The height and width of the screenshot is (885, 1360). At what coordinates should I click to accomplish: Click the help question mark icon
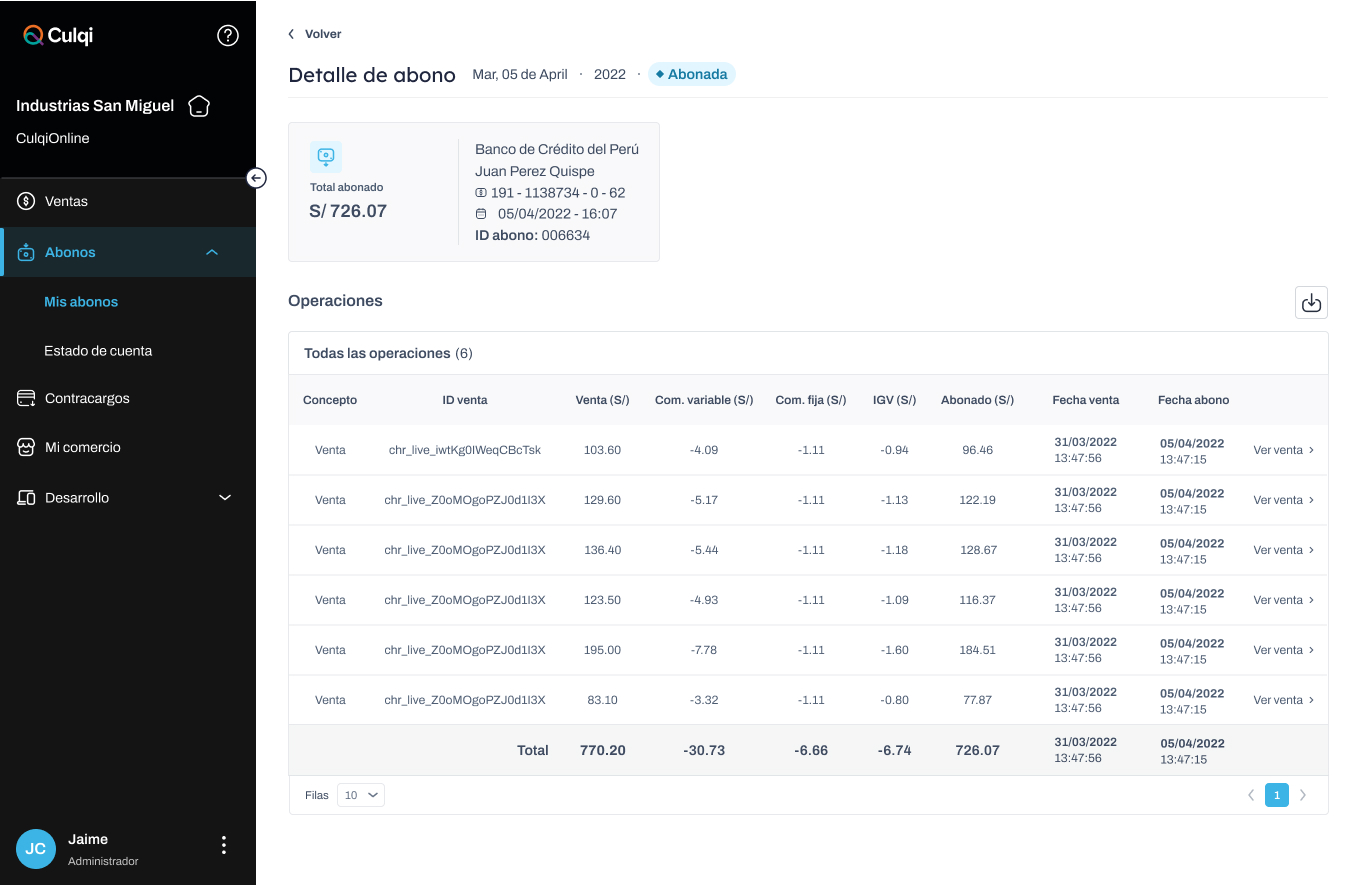pos(228,36)
